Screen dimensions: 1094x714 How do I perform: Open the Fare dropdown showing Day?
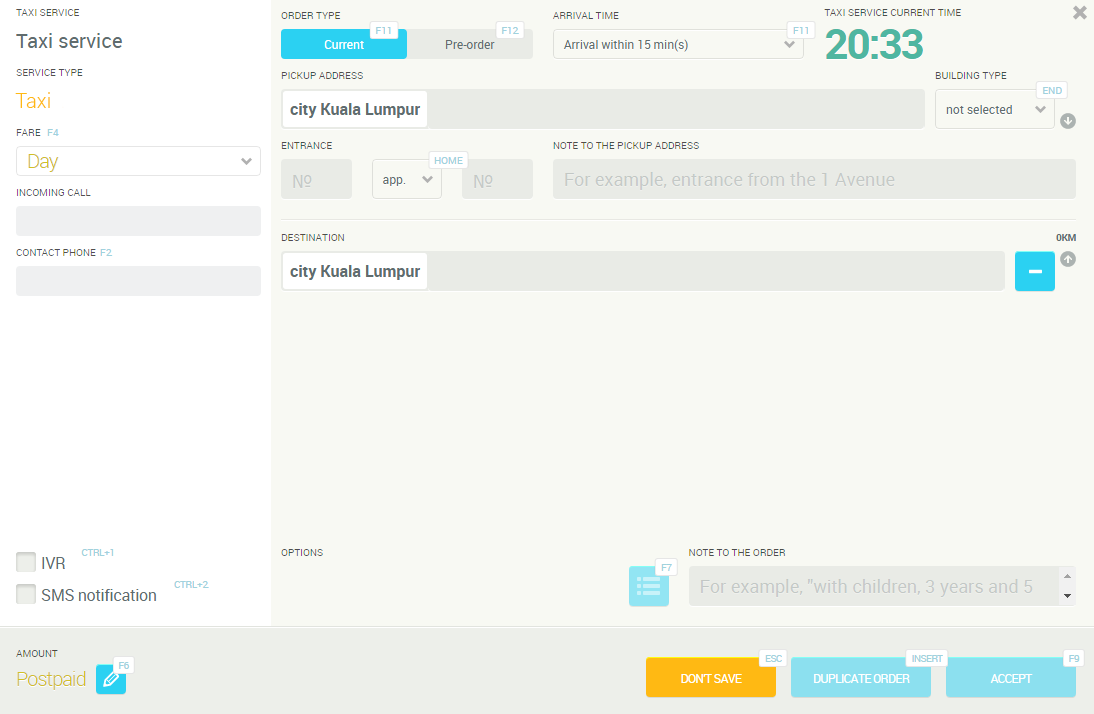point(138,161)
